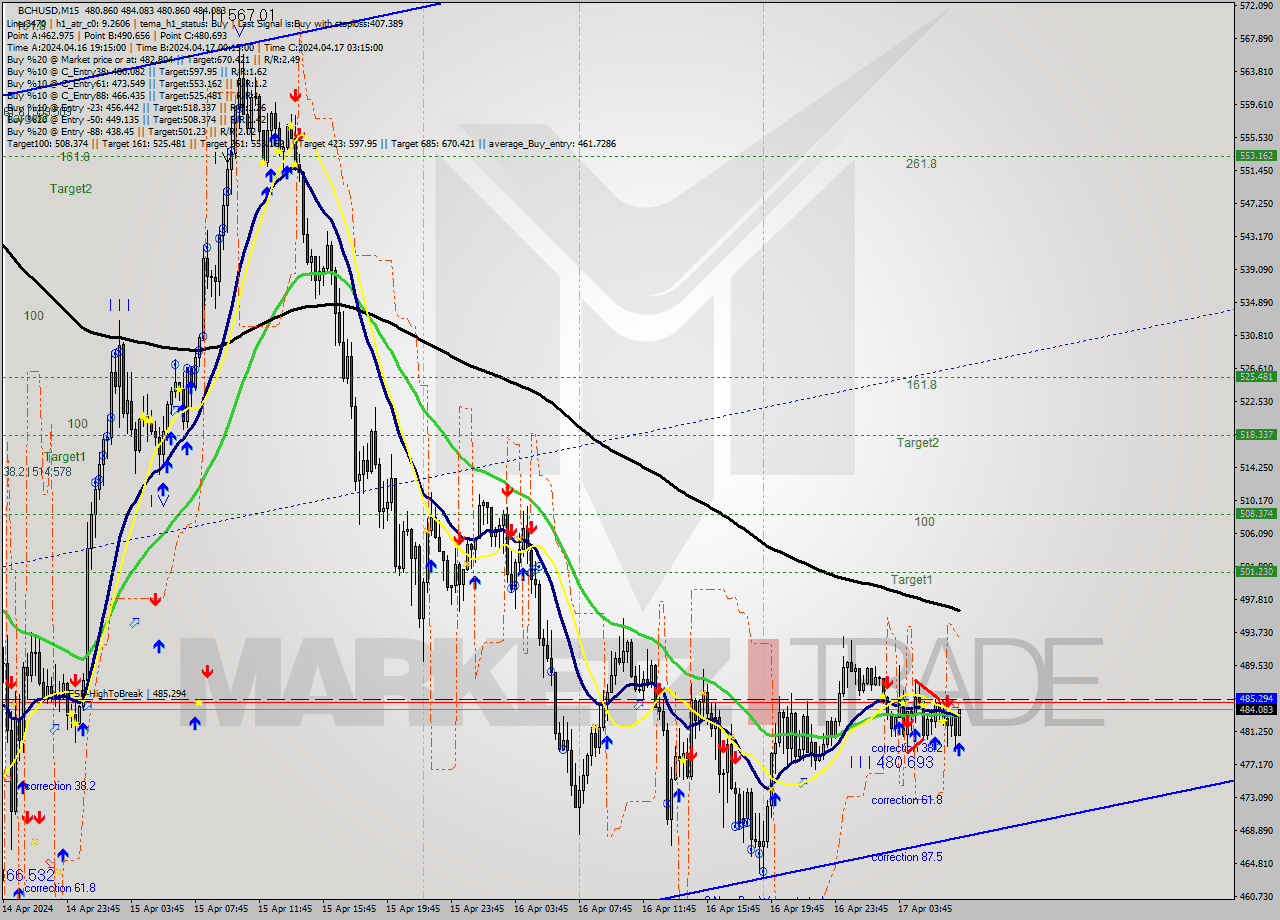Screen dimensions: 1280x920
Task: Click the 15 Apr 07:45 time label
Action: tap(222, 909)
